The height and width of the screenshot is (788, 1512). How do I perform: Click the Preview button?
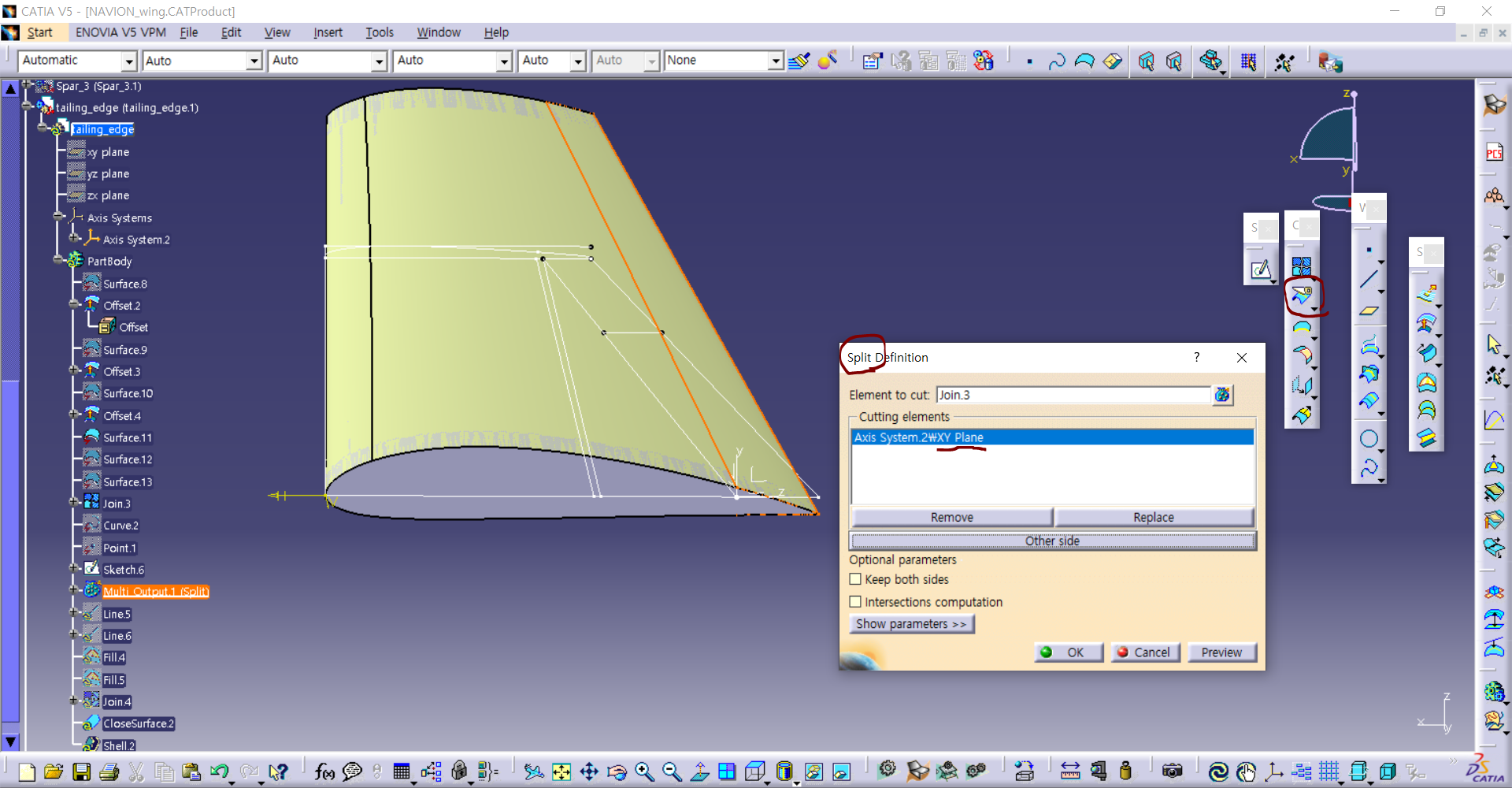[x=1221, y=652]
